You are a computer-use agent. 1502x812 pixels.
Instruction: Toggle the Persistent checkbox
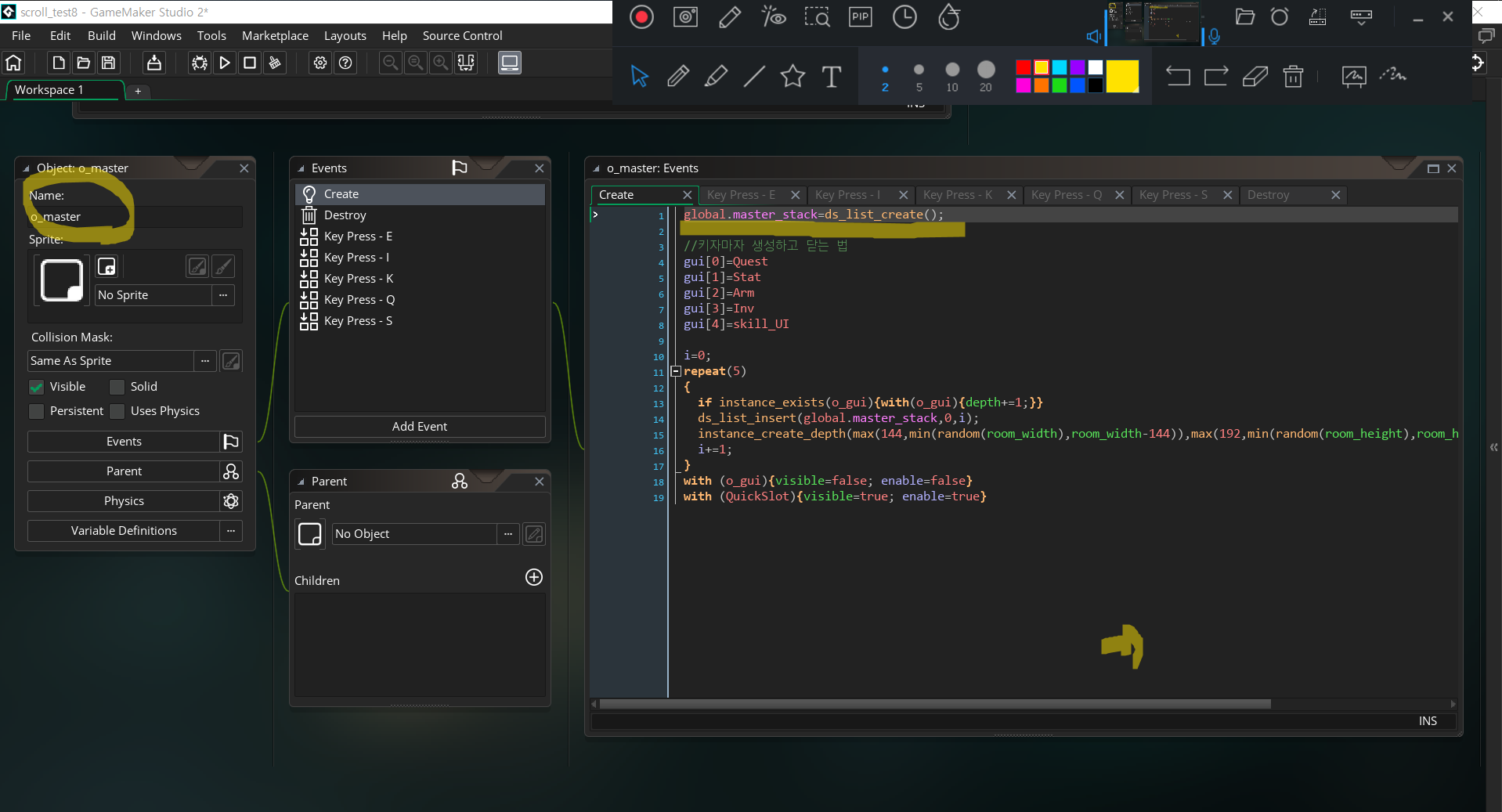[37, 411]
